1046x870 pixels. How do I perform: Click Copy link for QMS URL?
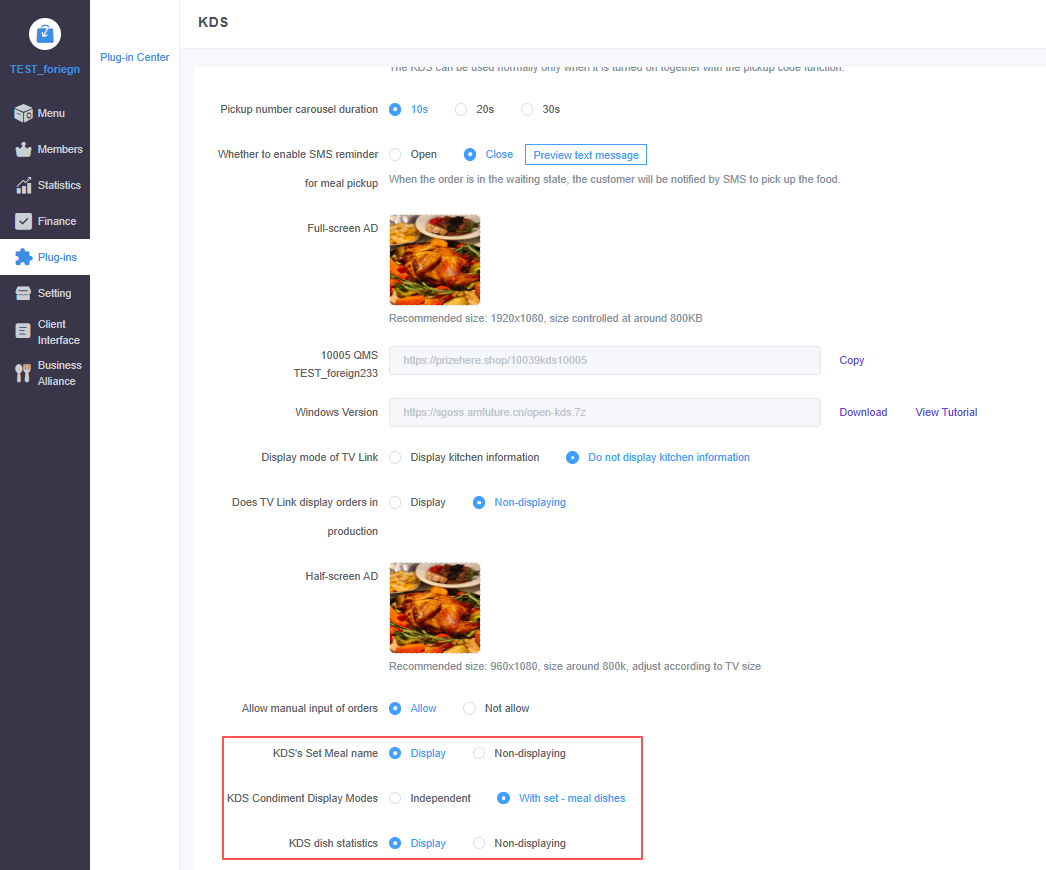851,360
